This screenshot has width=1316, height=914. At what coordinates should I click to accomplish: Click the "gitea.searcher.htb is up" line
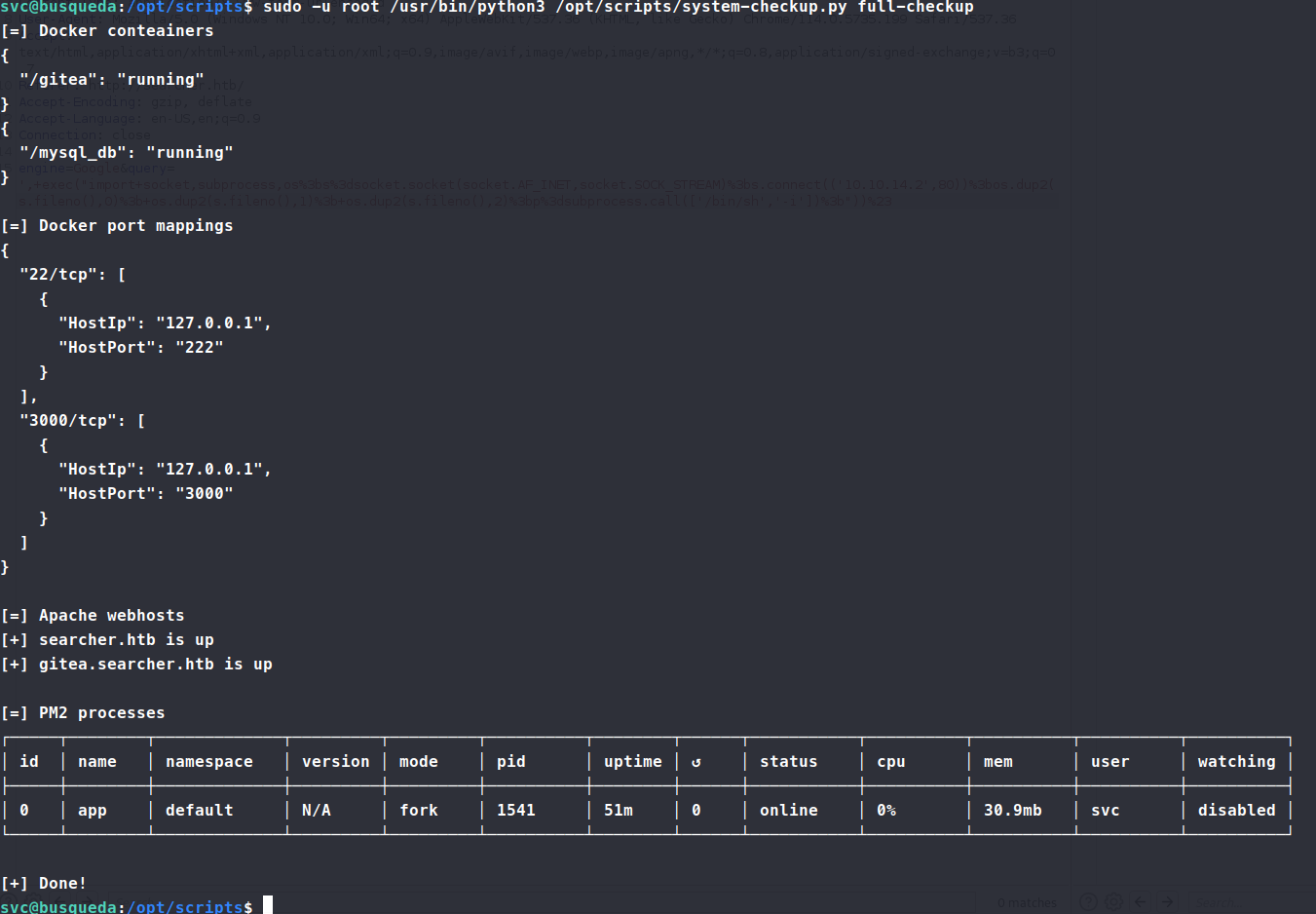point(155,665)
